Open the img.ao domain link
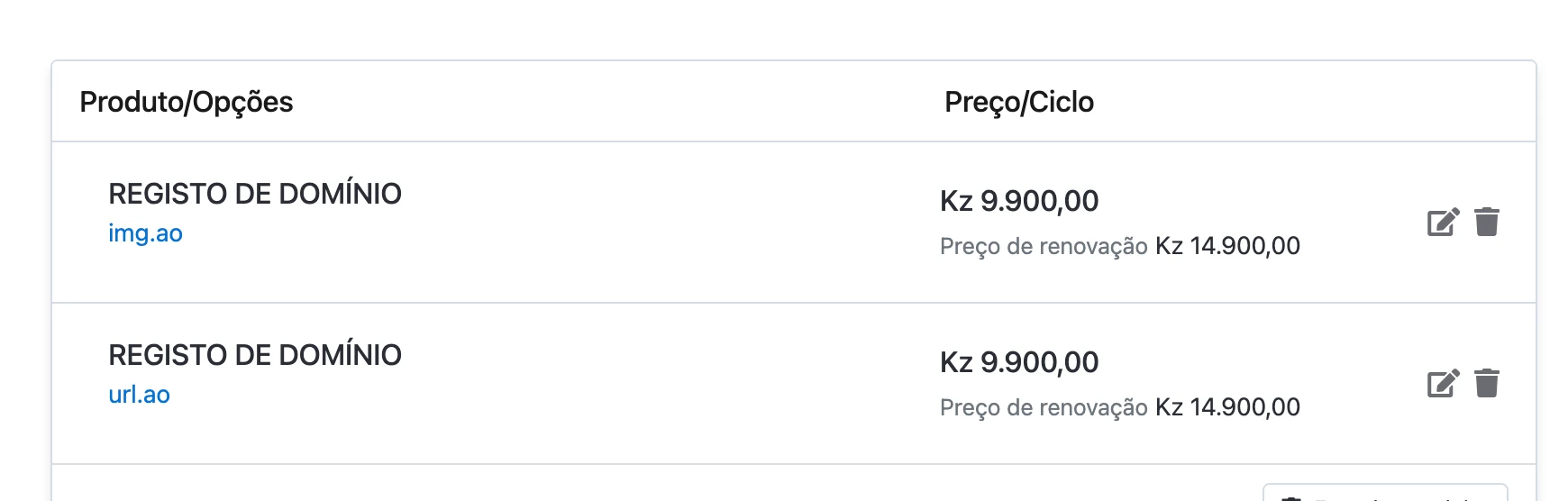 coord(145,233)
